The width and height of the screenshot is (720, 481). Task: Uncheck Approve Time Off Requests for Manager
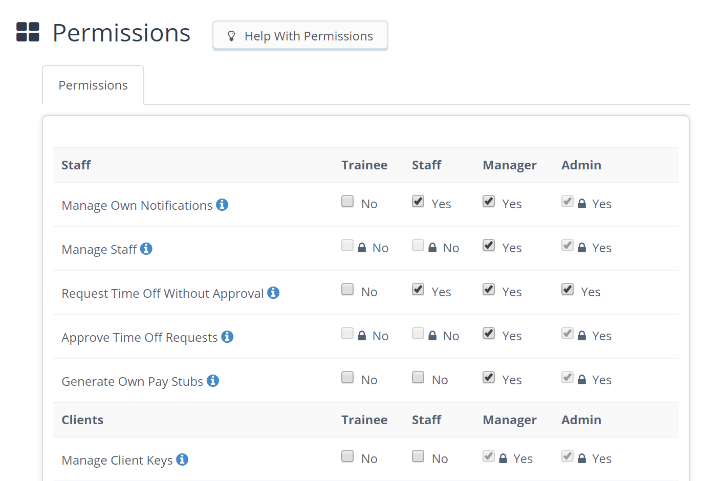click(x=489, y=333)
